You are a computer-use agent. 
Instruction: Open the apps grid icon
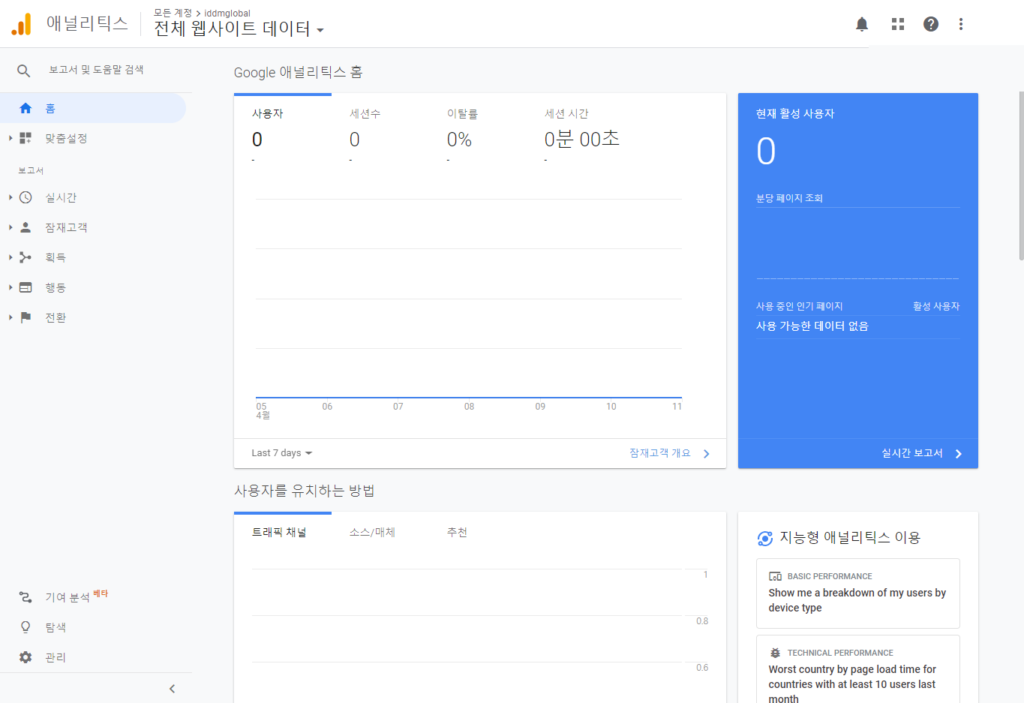coord(897,24)
